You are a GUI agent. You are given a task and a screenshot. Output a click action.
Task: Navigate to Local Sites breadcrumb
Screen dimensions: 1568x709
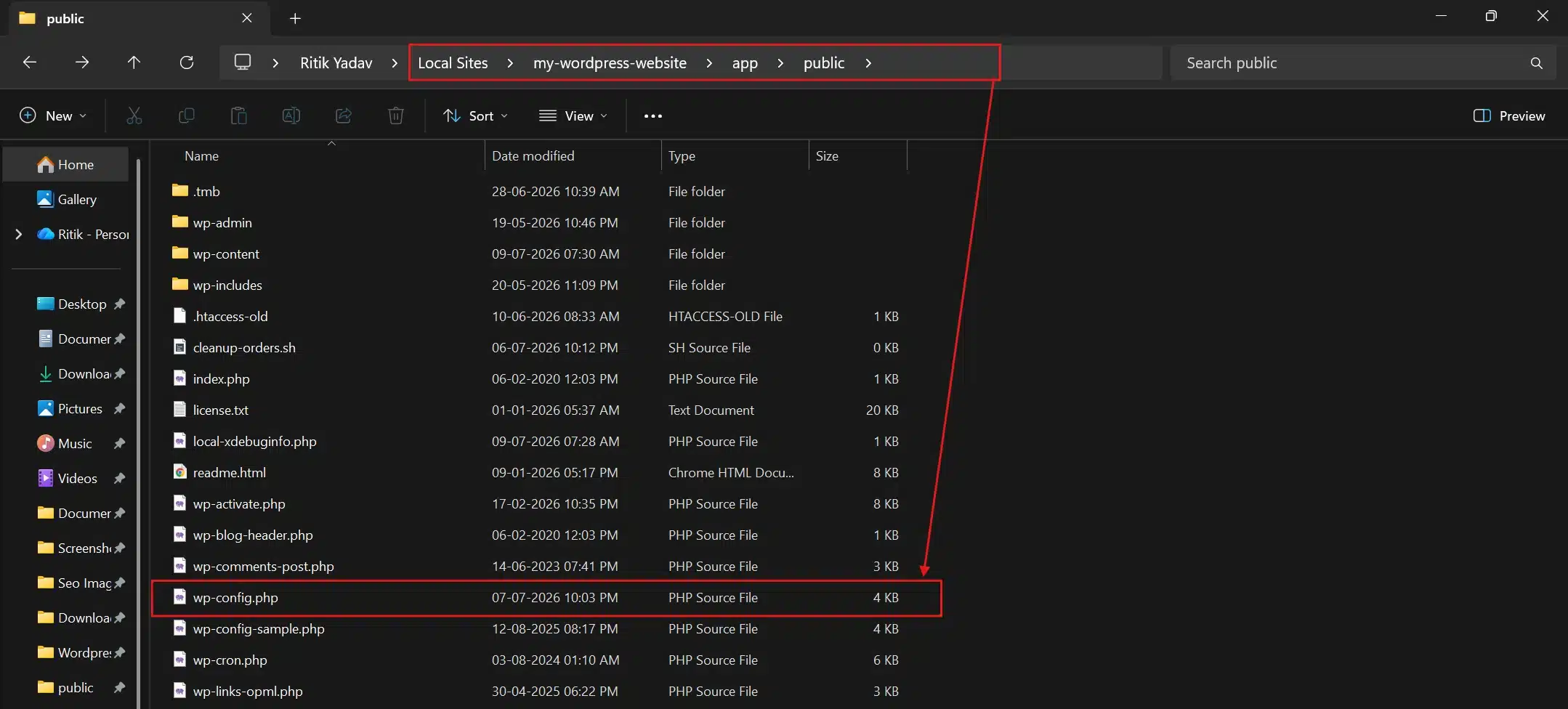tap(453, 63)
